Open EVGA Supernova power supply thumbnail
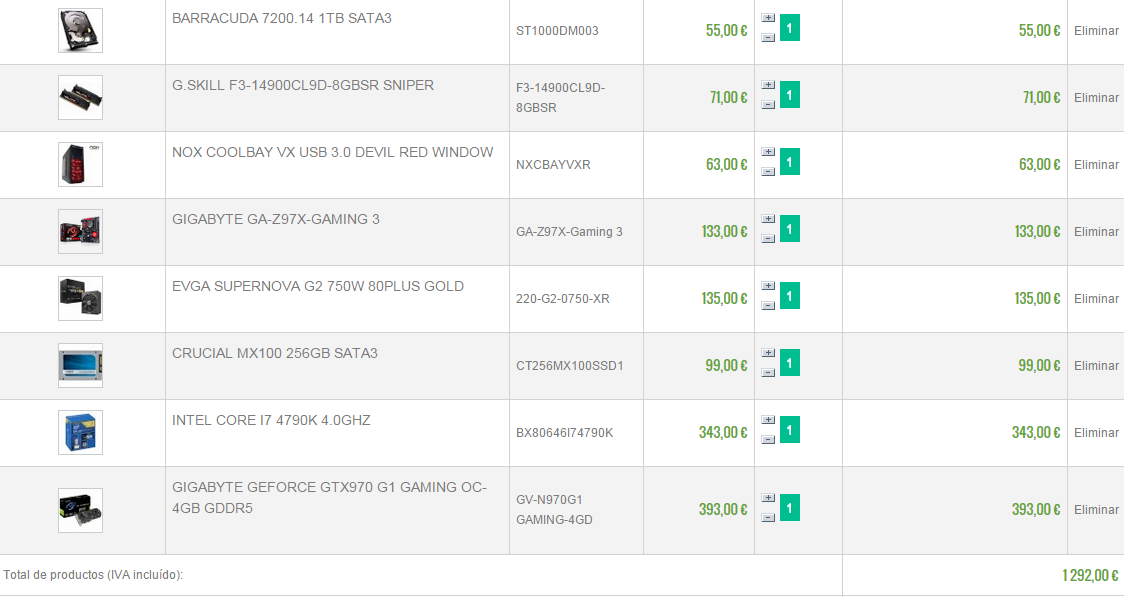The height and width of the screenshot is (597, 1124). click(80, 298)
